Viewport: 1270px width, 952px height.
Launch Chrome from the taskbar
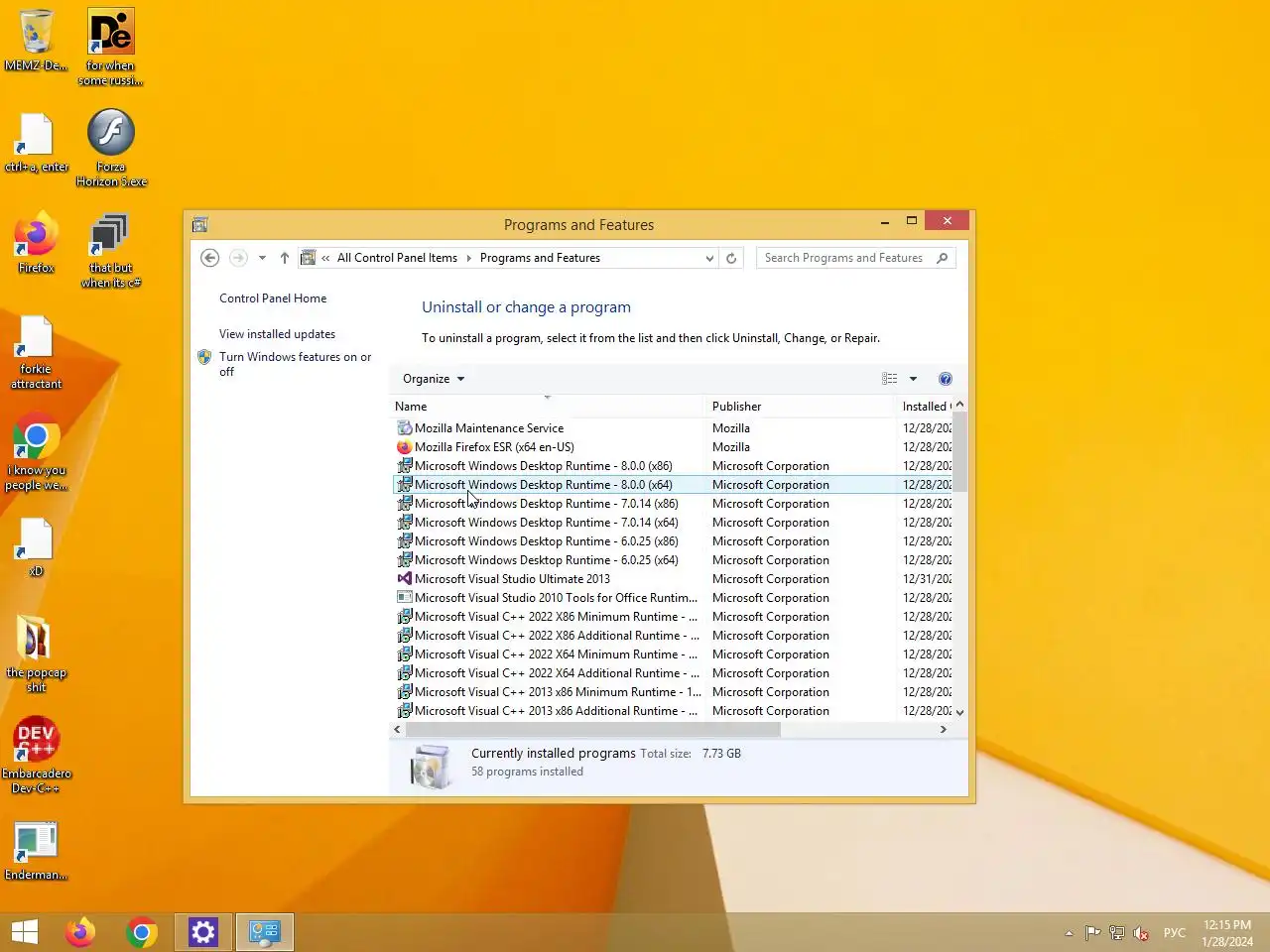(x=142, y=932)
